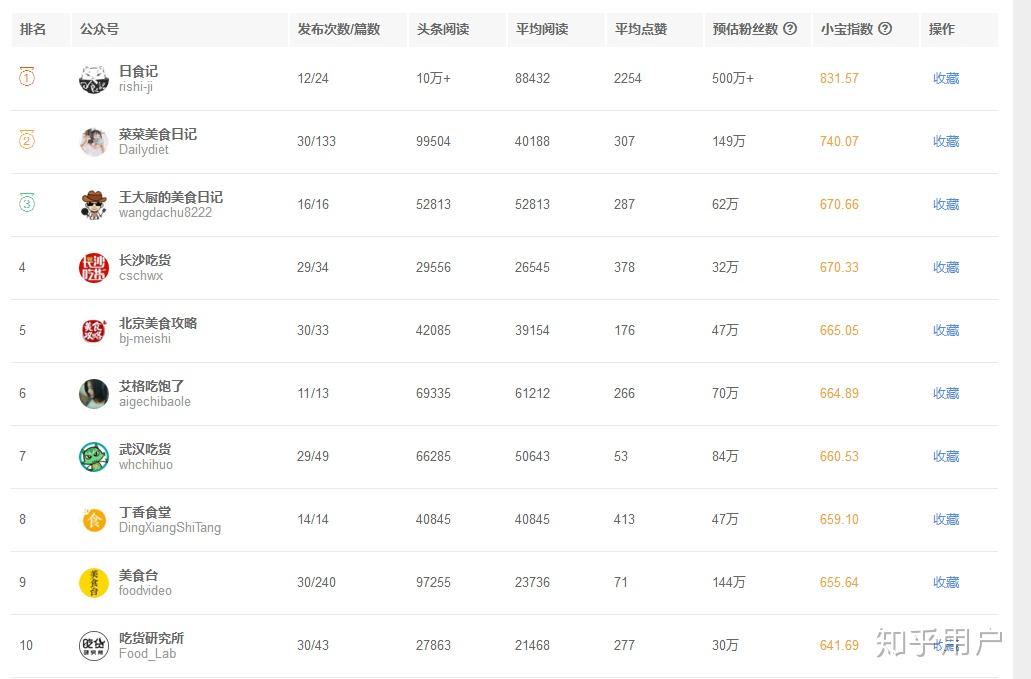The image size is (1031, 679).
Task: Sort by 平均阅读 column header
Action: tap(542, 29)
